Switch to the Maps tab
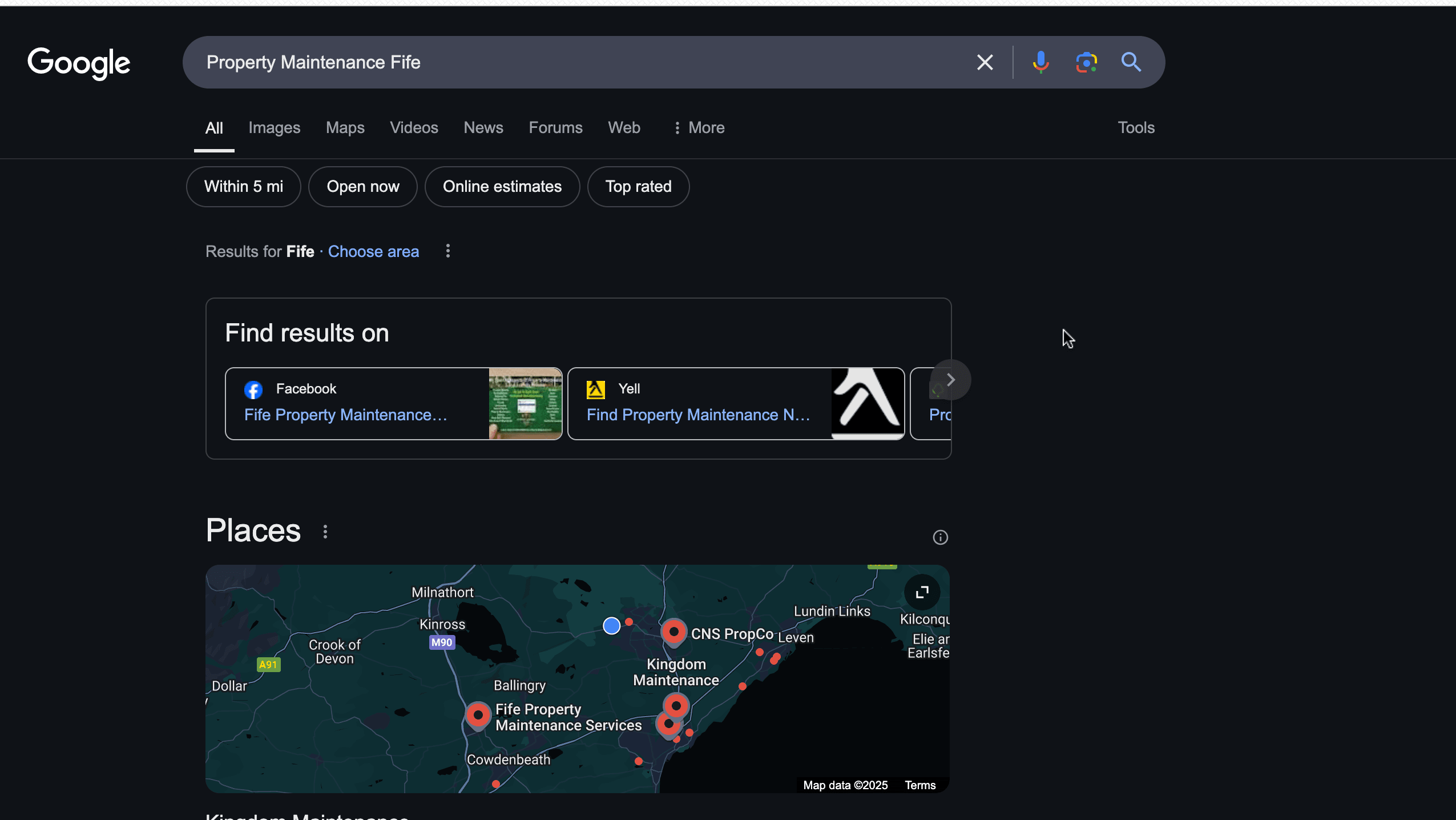Viewport: 1456px width, 820px height. point(345,128)
